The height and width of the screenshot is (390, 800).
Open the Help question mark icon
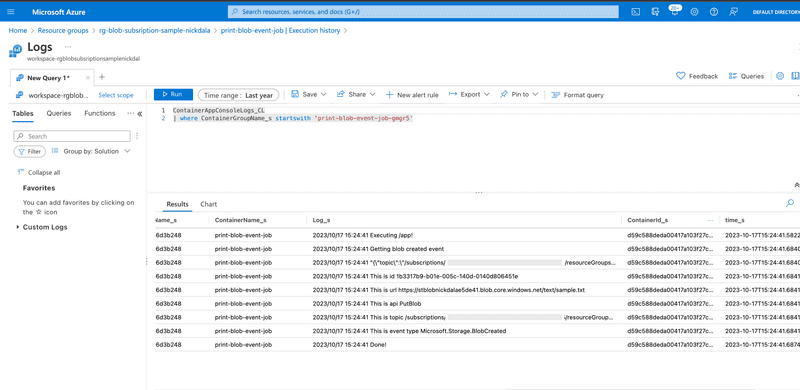click(714, 12)
